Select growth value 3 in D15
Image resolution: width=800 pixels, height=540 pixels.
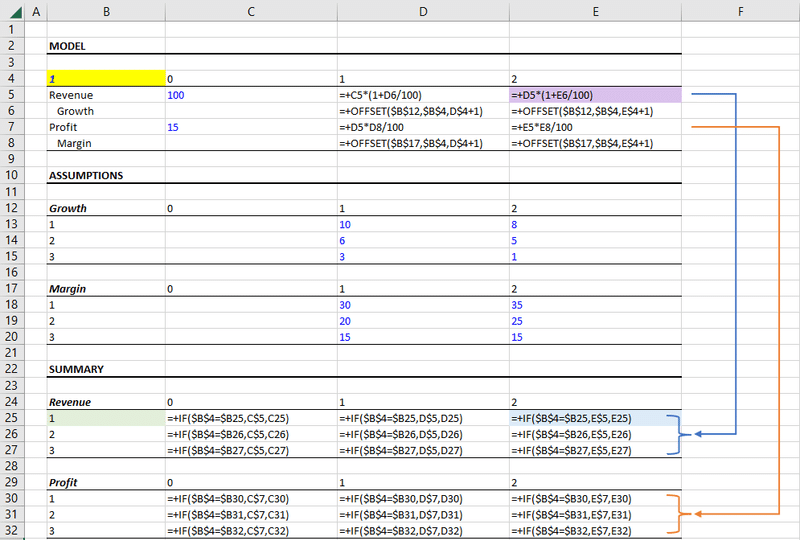point(342,257)
